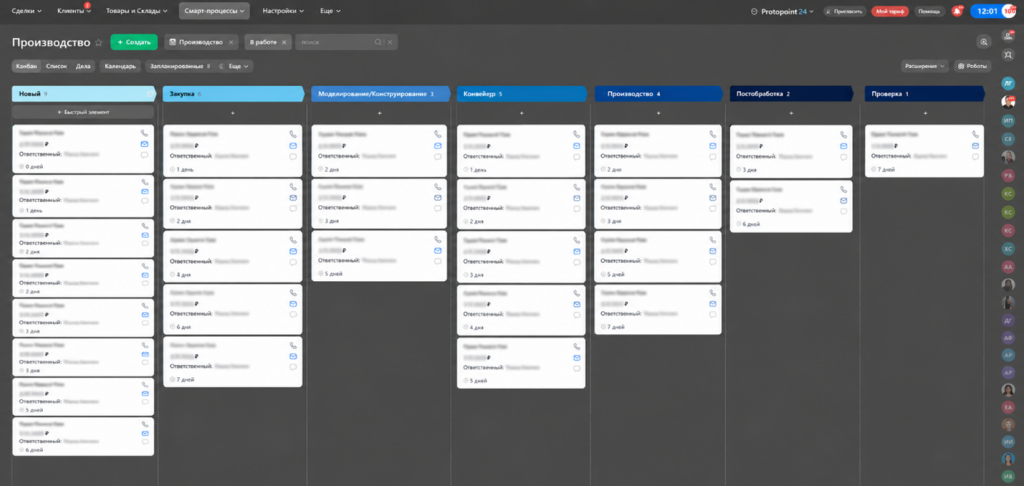
Task: Open the ЕА user avatar in sidebar
Action: pos(1008,407)
